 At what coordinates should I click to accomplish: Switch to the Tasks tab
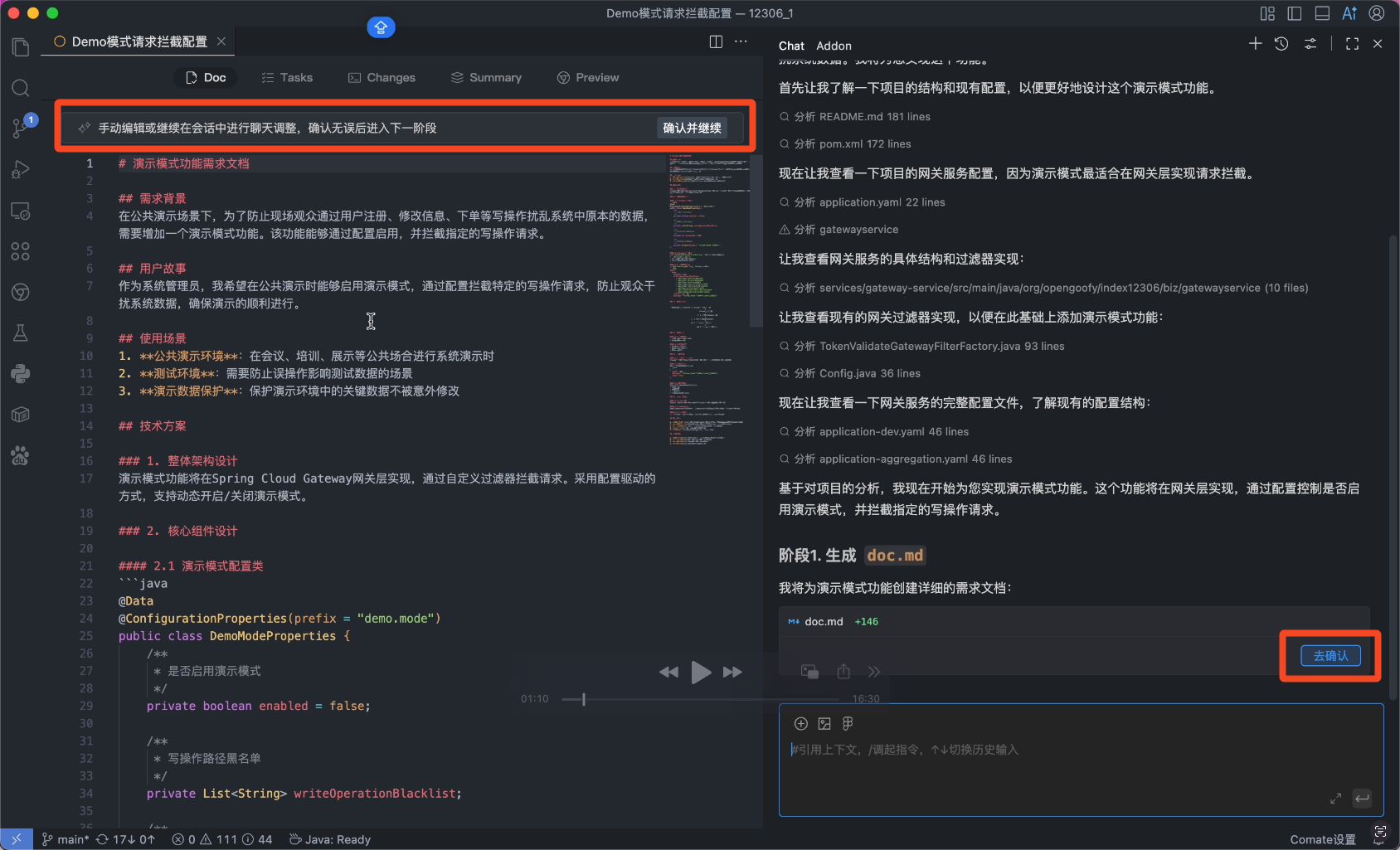pos(287,77)
